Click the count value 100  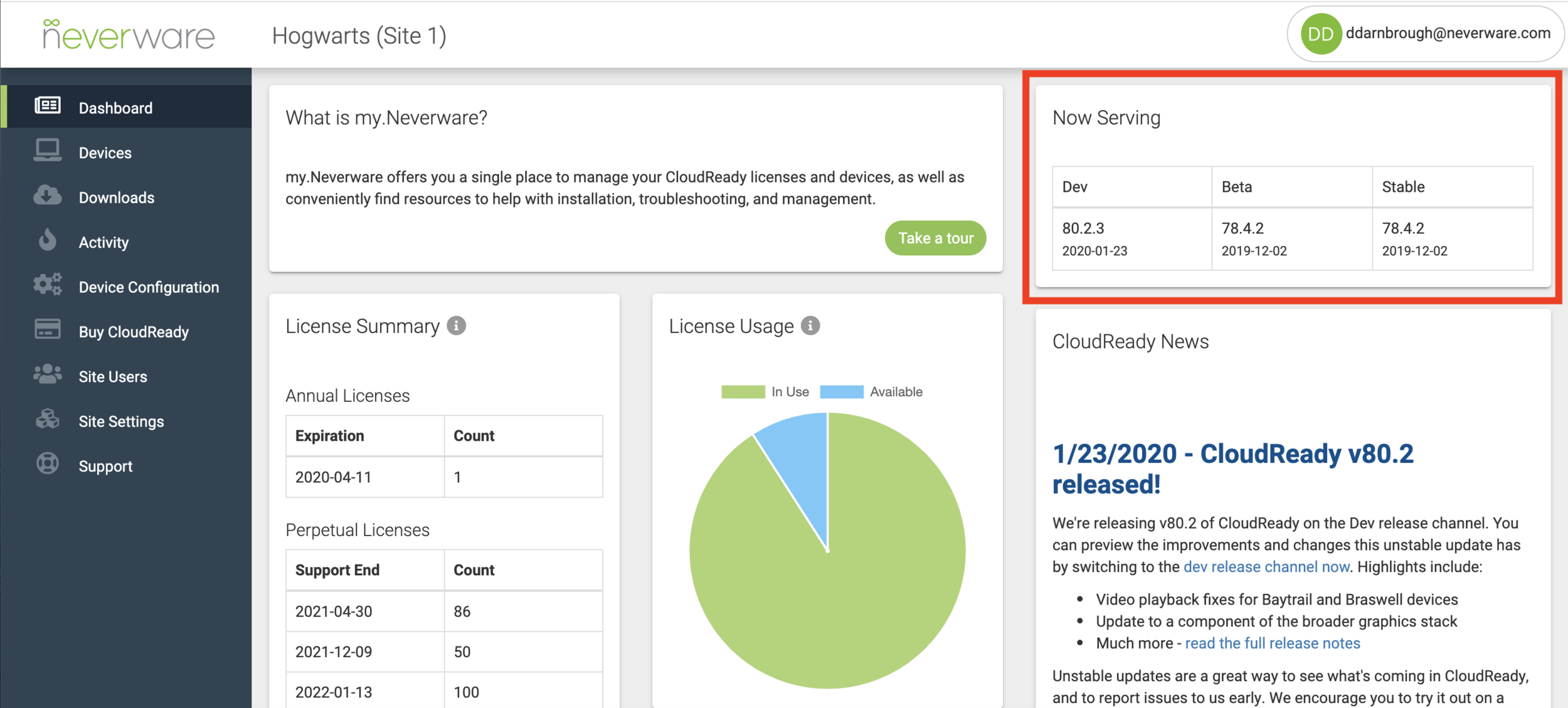(467, 692)
